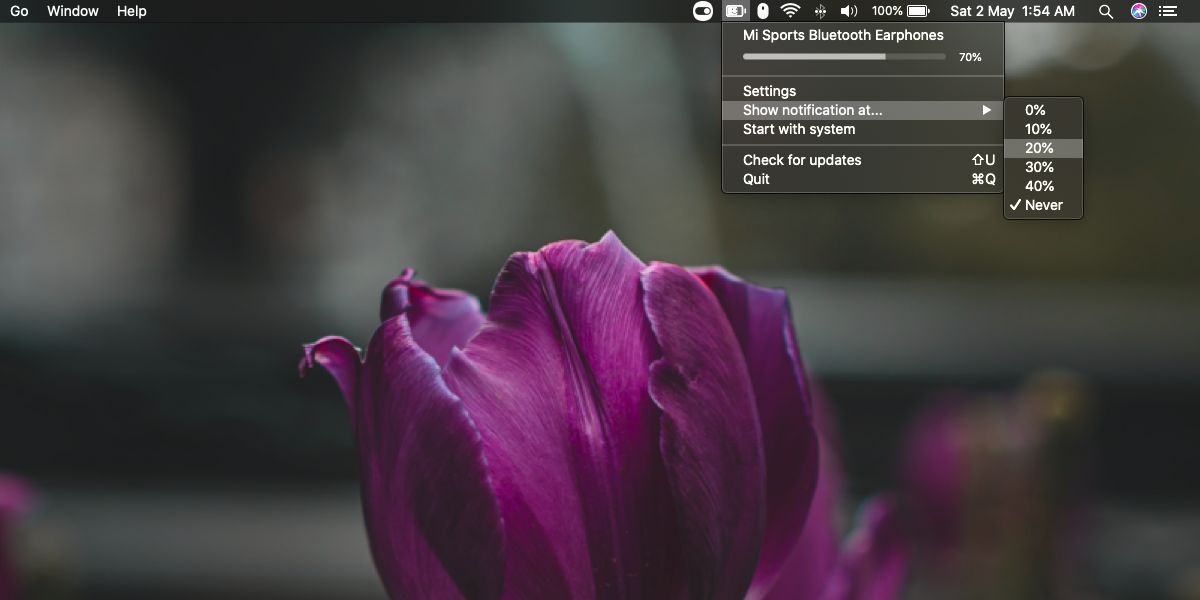Set notification threshold to 20%
The width and height of the screenshot is (1200, 600).
click(x=1044, y=148)
